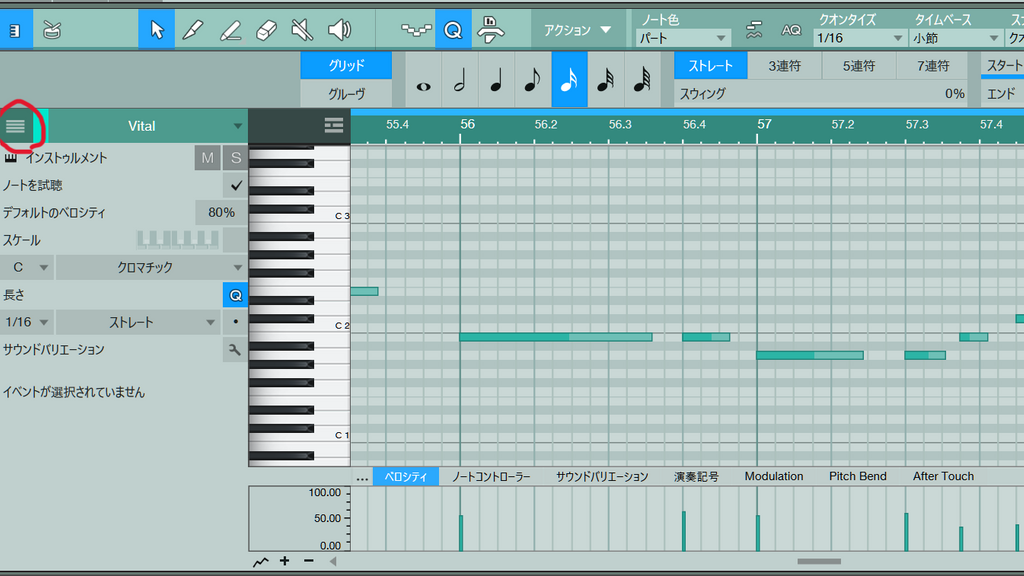The image size is (1024, 576).
Task: Click the エンド button
Action: click(x=1002, y=93)
